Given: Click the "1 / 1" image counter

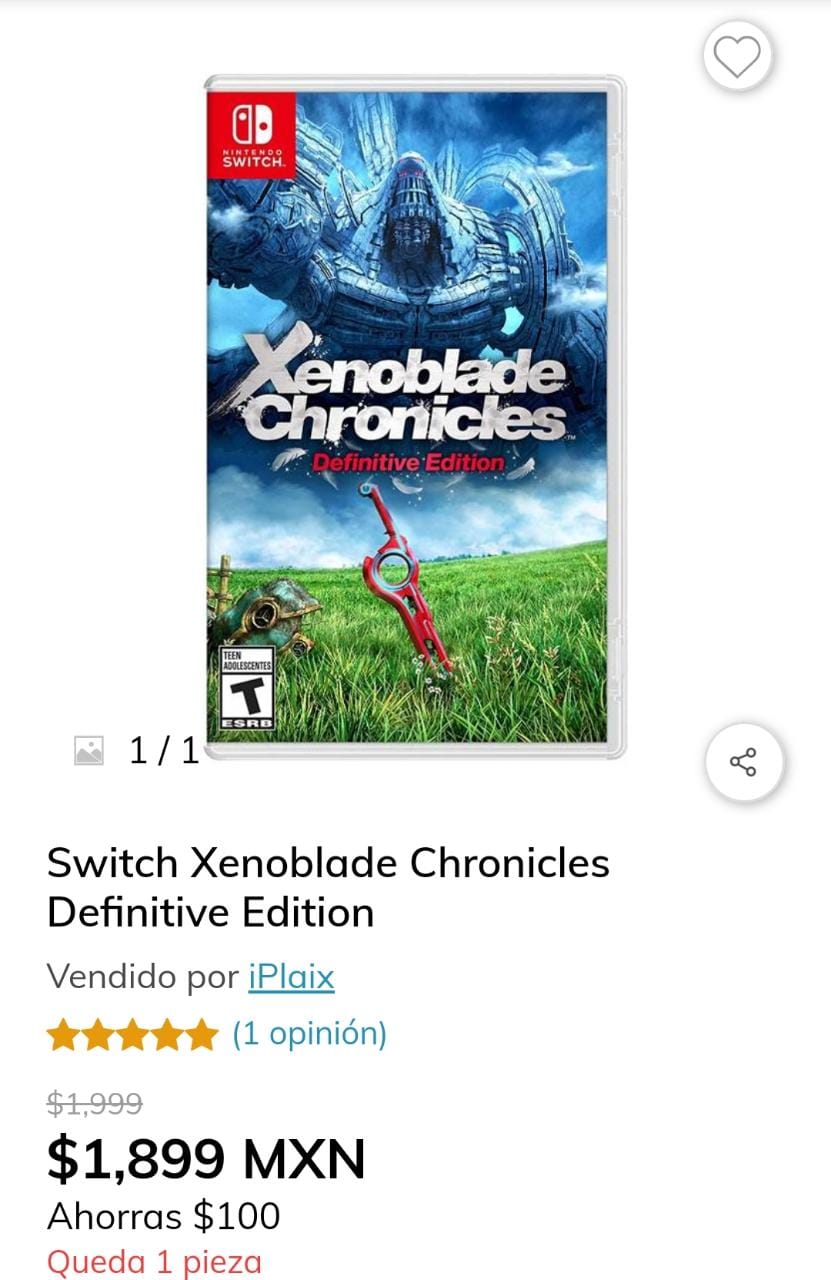Looking at the screenshot, I should tap(164, 750).
